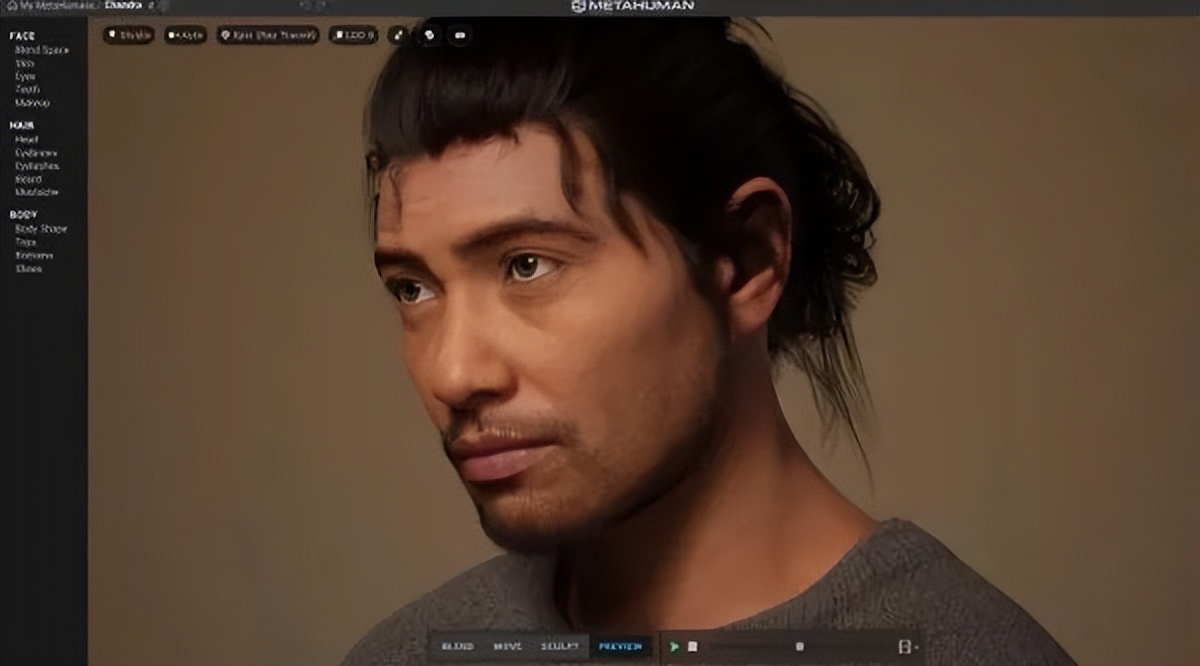Switch to PREVIEW mode tab

pos(620,646)
